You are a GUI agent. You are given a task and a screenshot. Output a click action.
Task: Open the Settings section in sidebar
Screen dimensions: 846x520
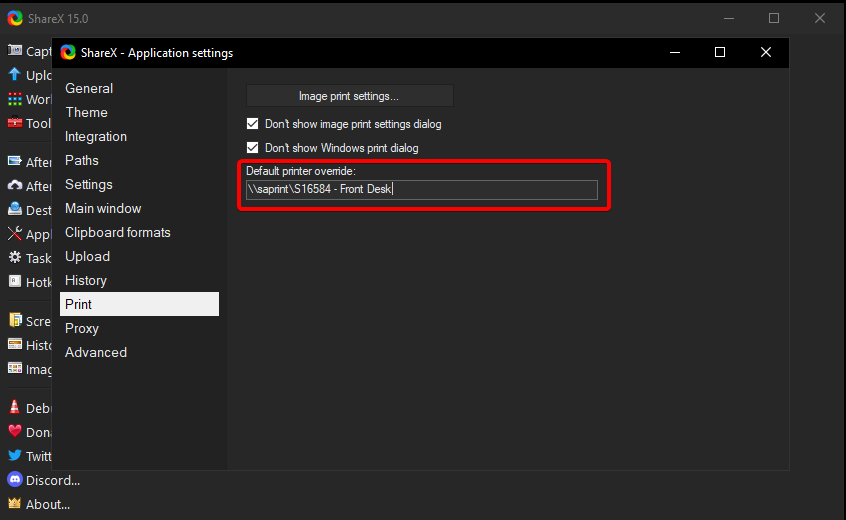[139, 184]
